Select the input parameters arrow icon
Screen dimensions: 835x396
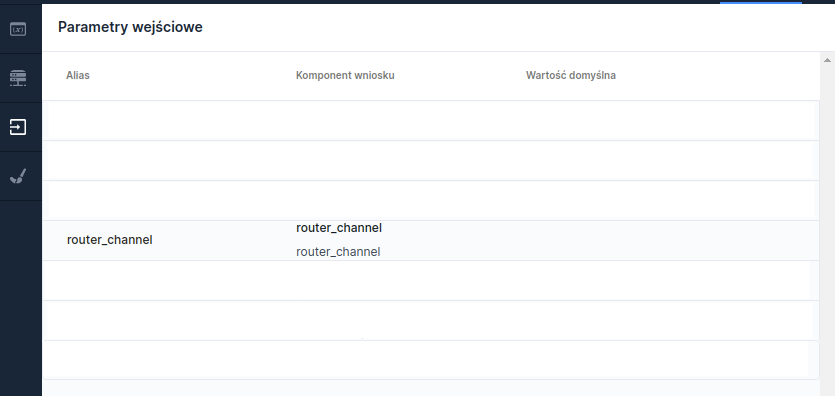pyautogui.click(x=18, y=127)
